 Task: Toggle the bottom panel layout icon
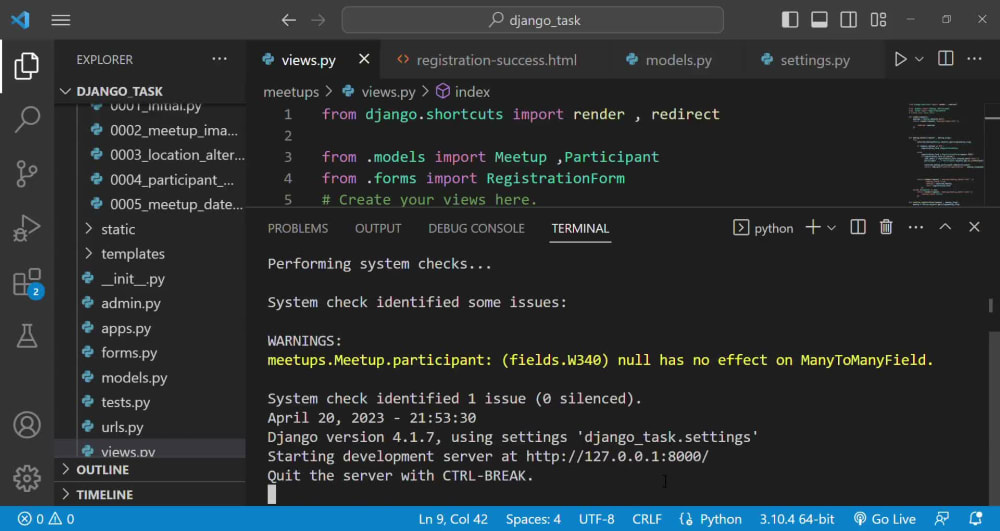click(x=819, y=20)
